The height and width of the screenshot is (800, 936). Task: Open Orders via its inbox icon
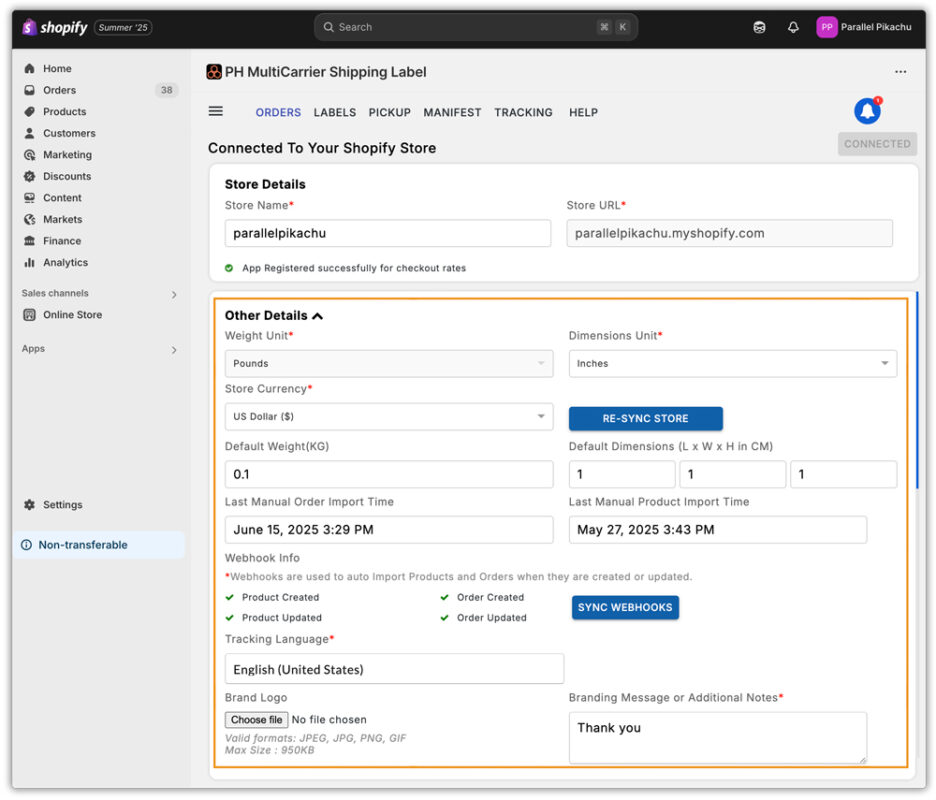(29, 90)
